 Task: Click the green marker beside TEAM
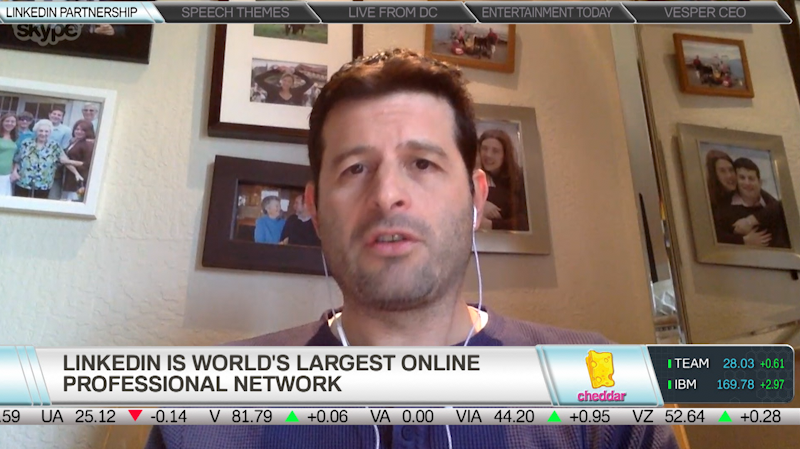point(669,364)
